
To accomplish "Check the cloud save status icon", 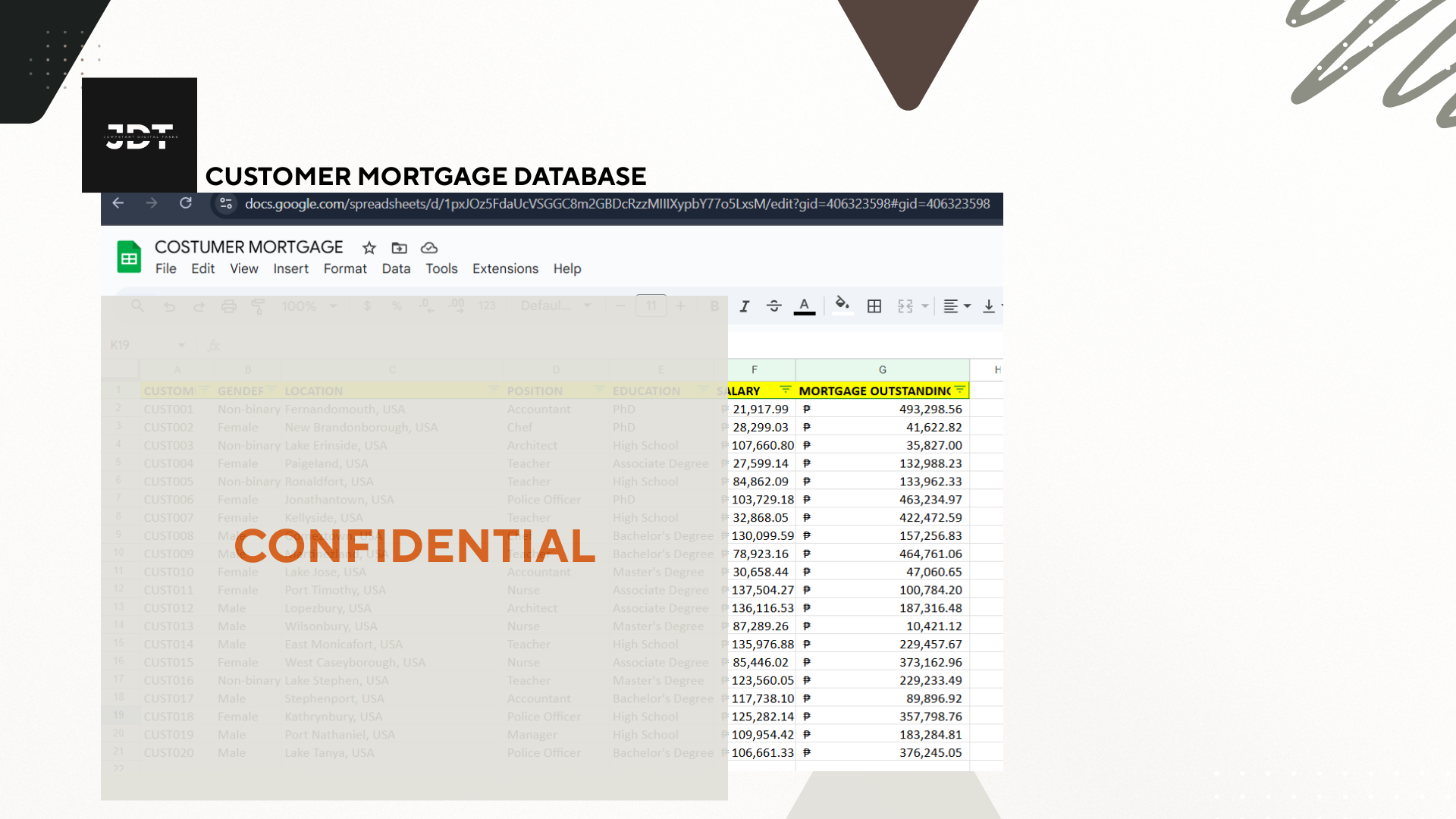I will [x=429, y=248].
